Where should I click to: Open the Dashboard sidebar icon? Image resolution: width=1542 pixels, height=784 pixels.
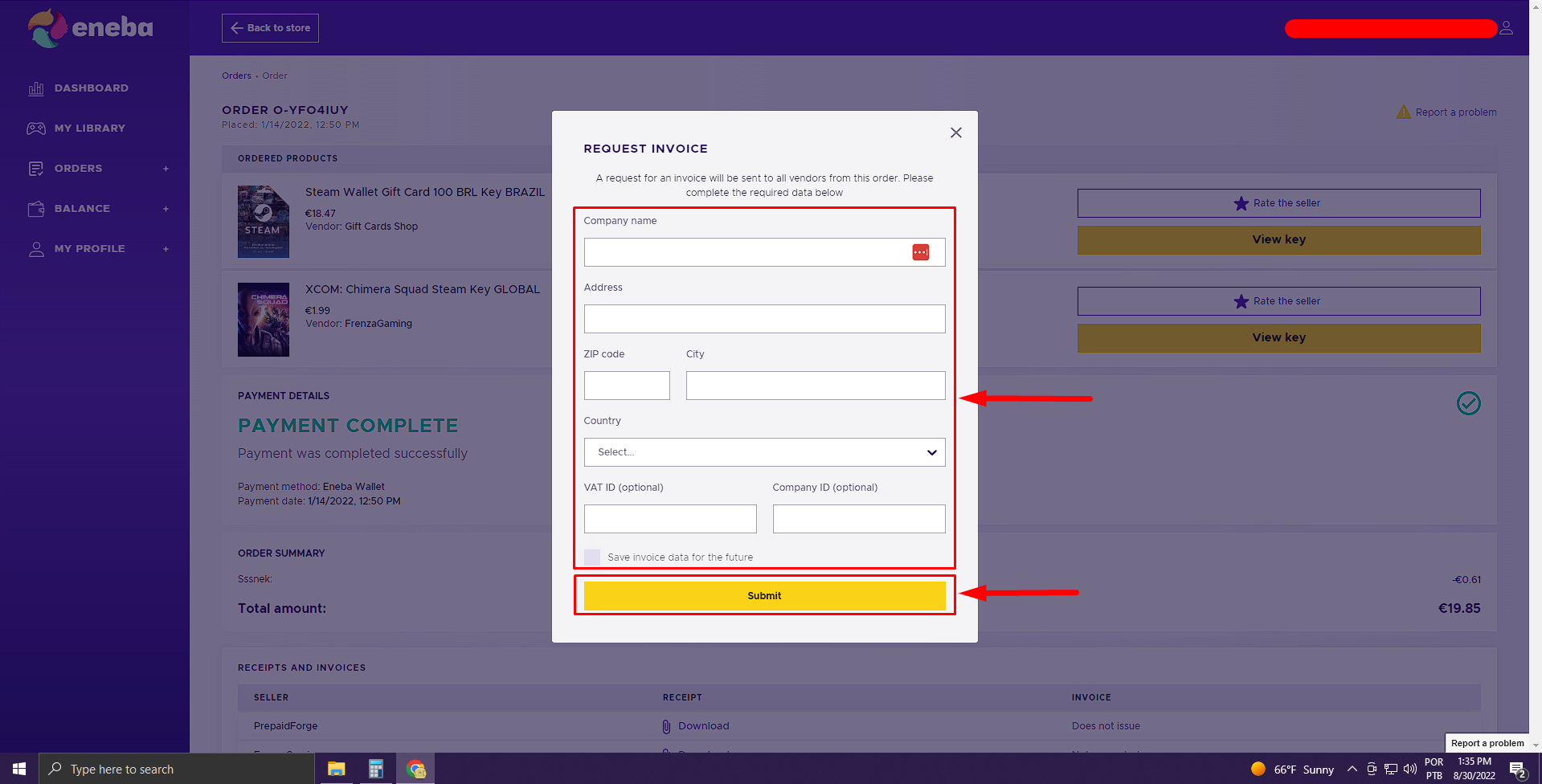(x=36, y=88)
